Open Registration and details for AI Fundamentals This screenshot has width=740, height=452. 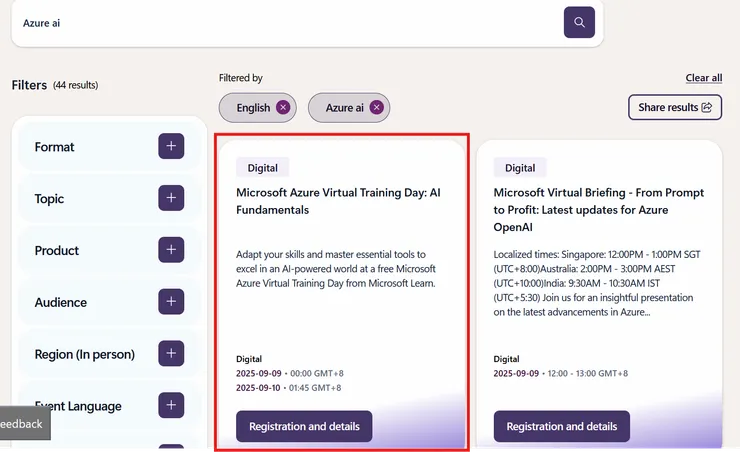304,427
